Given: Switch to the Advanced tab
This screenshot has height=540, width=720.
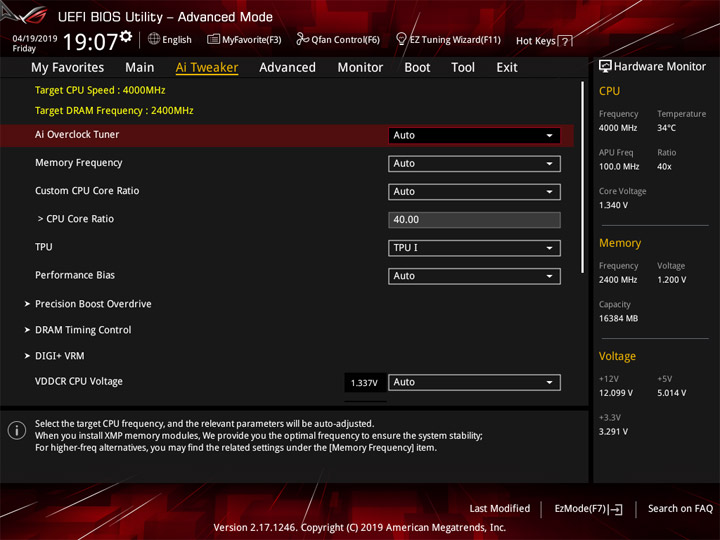Looking at the screenshot, I should point(287,68).
